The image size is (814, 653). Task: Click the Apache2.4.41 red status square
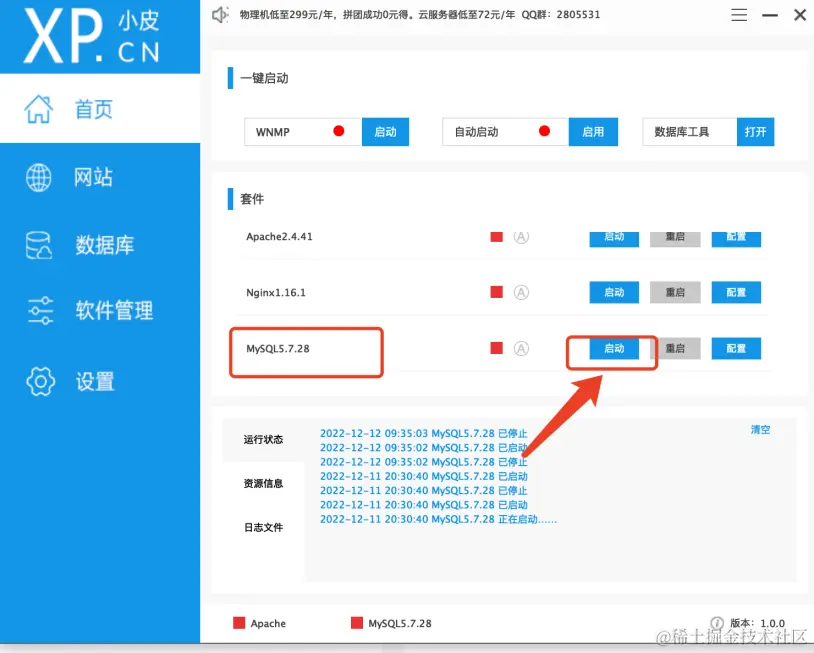coord(497,237)
